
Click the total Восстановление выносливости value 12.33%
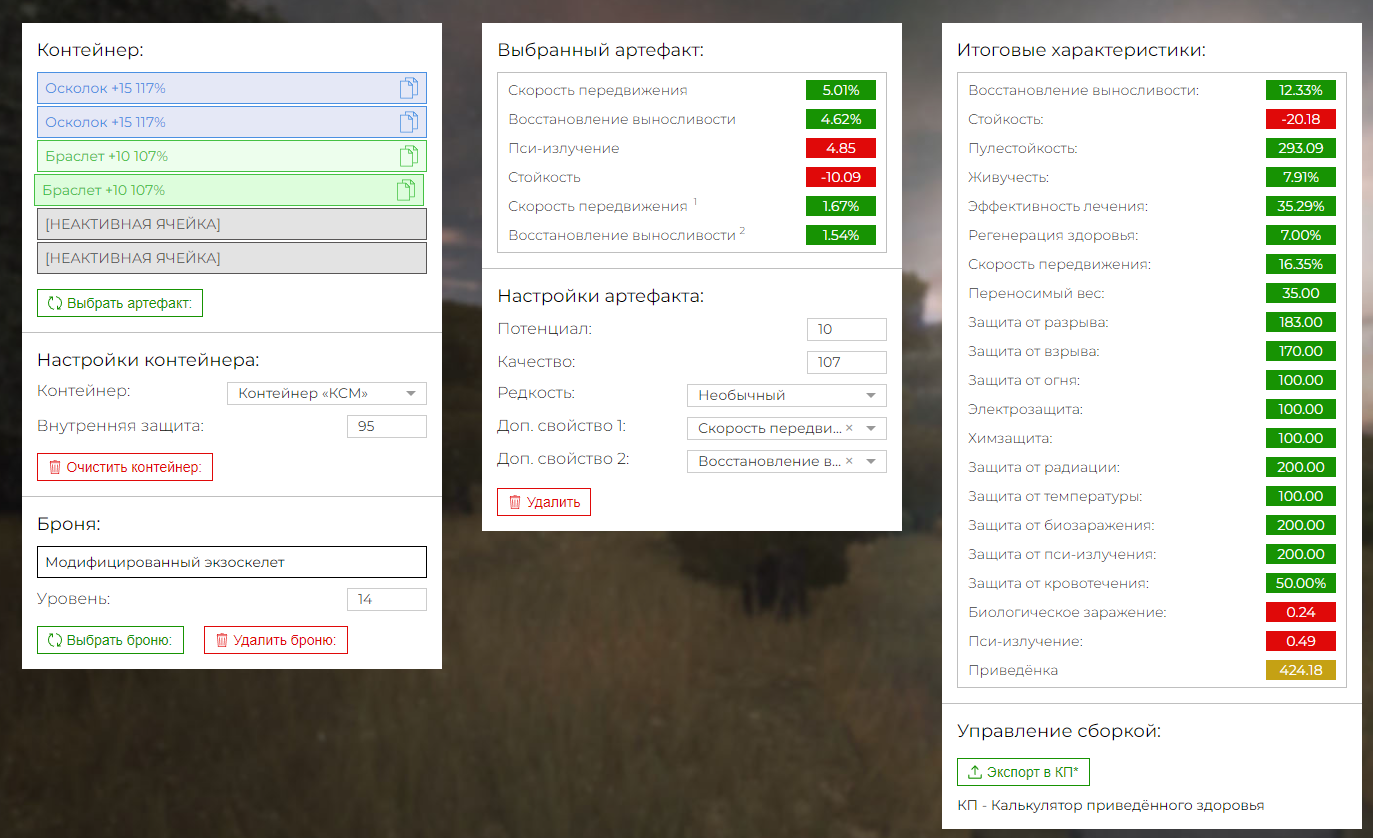tap(1301, 90)
